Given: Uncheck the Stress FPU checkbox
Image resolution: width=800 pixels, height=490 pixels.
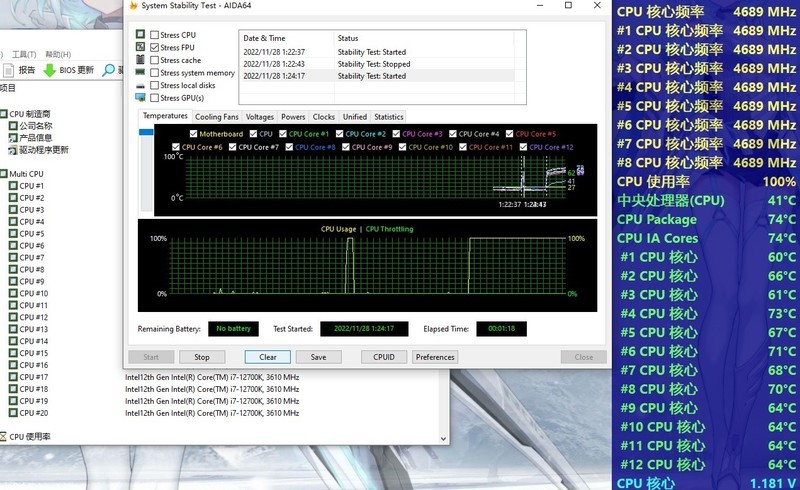Looking at the screenshot, I should (155, 47).
